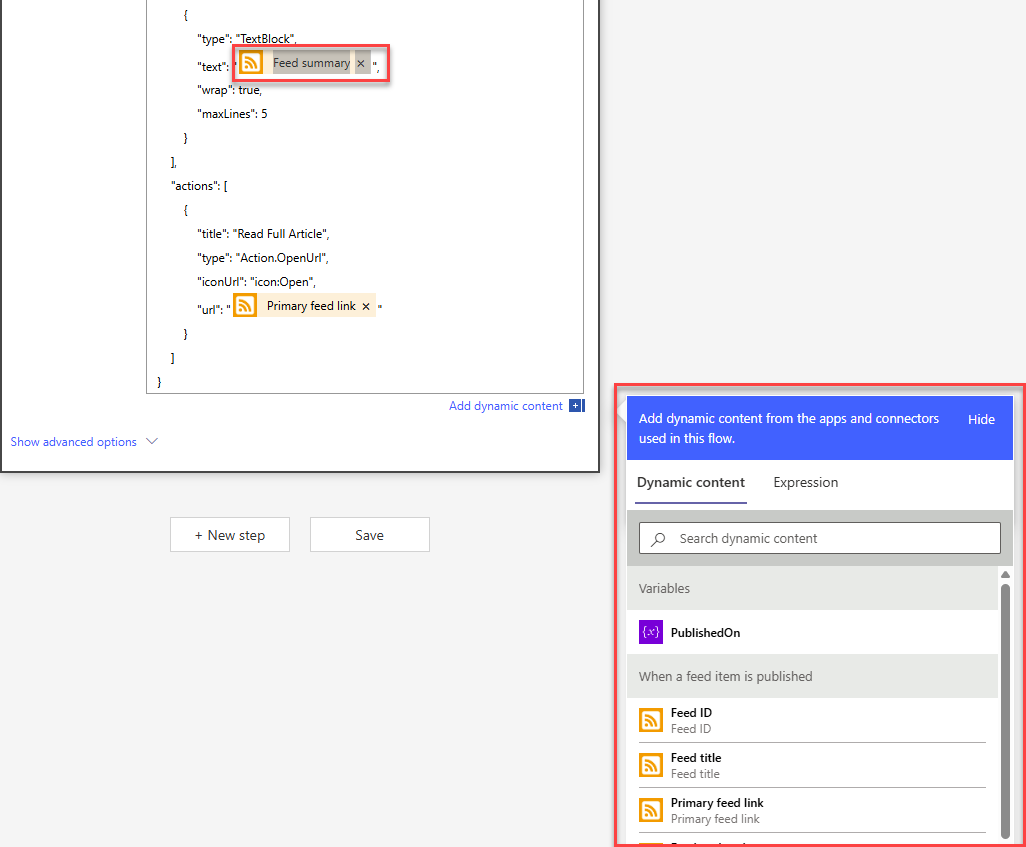Click the PublishedOn variable icon

coord(651,632)
